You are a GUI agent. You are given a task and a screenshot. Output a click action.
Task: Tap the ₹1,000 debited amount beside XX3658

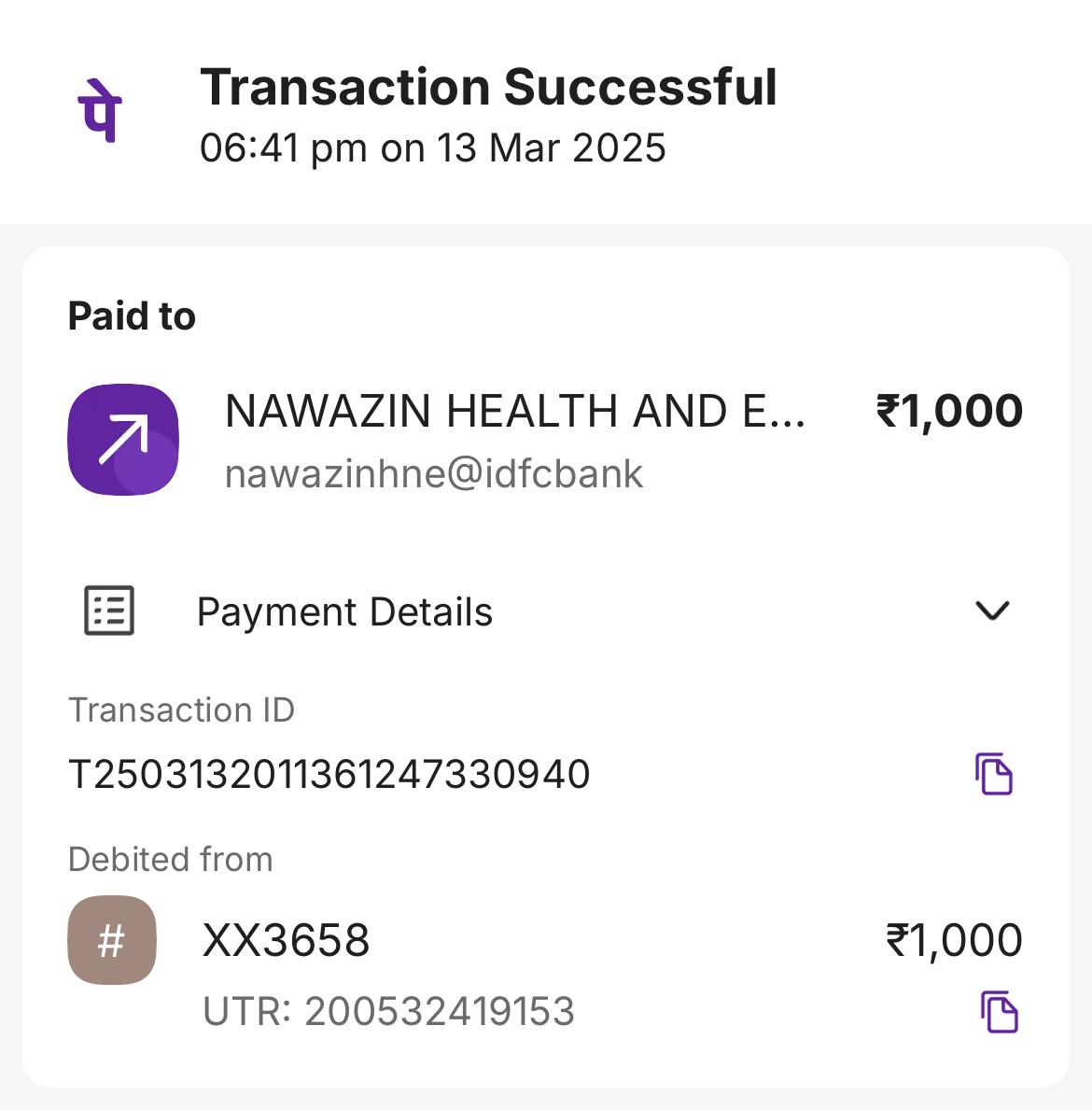coord(954,940)
